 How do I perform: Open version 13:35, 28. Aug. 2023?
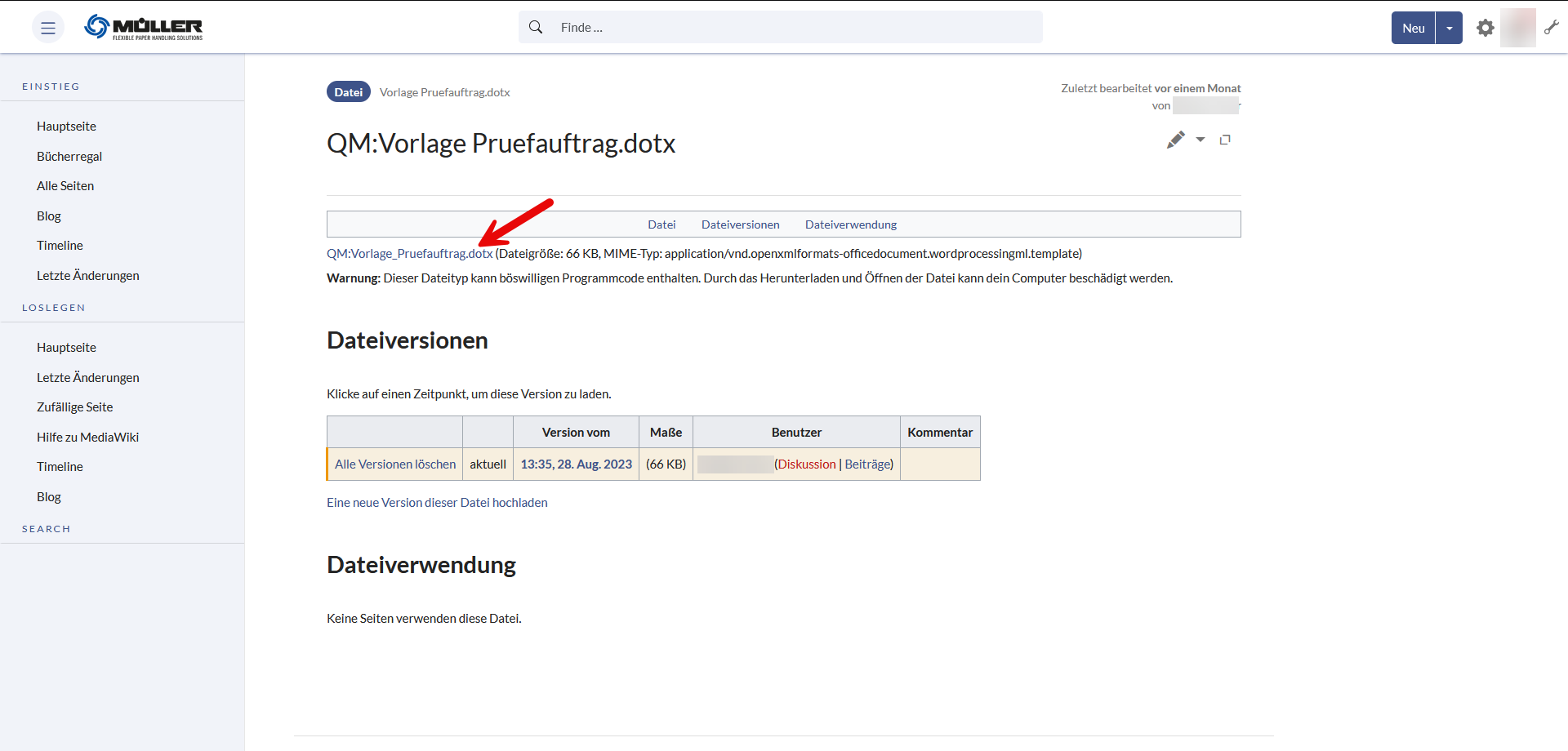click(x=576, y=464)
